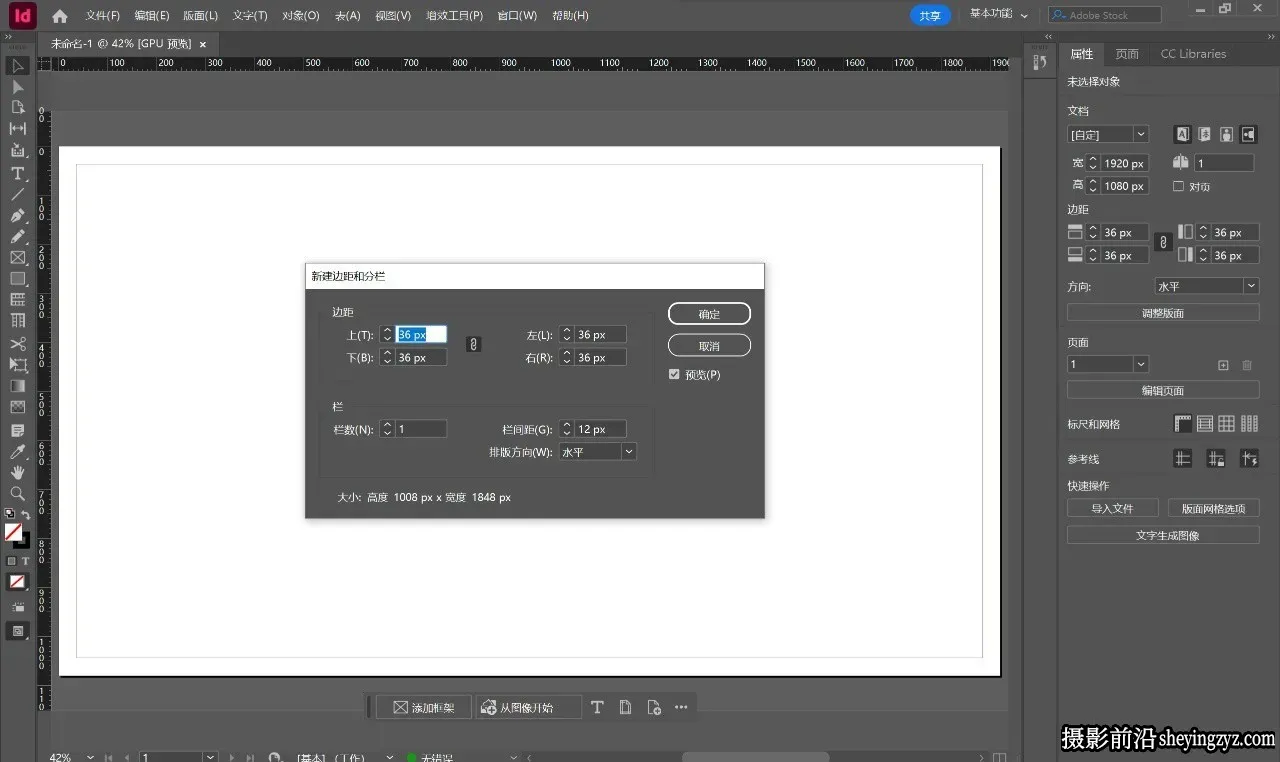The height and width of the screenshot is (762, 1280).
Task: Select the Gradient Swatch tool
Action: [18, 386]
